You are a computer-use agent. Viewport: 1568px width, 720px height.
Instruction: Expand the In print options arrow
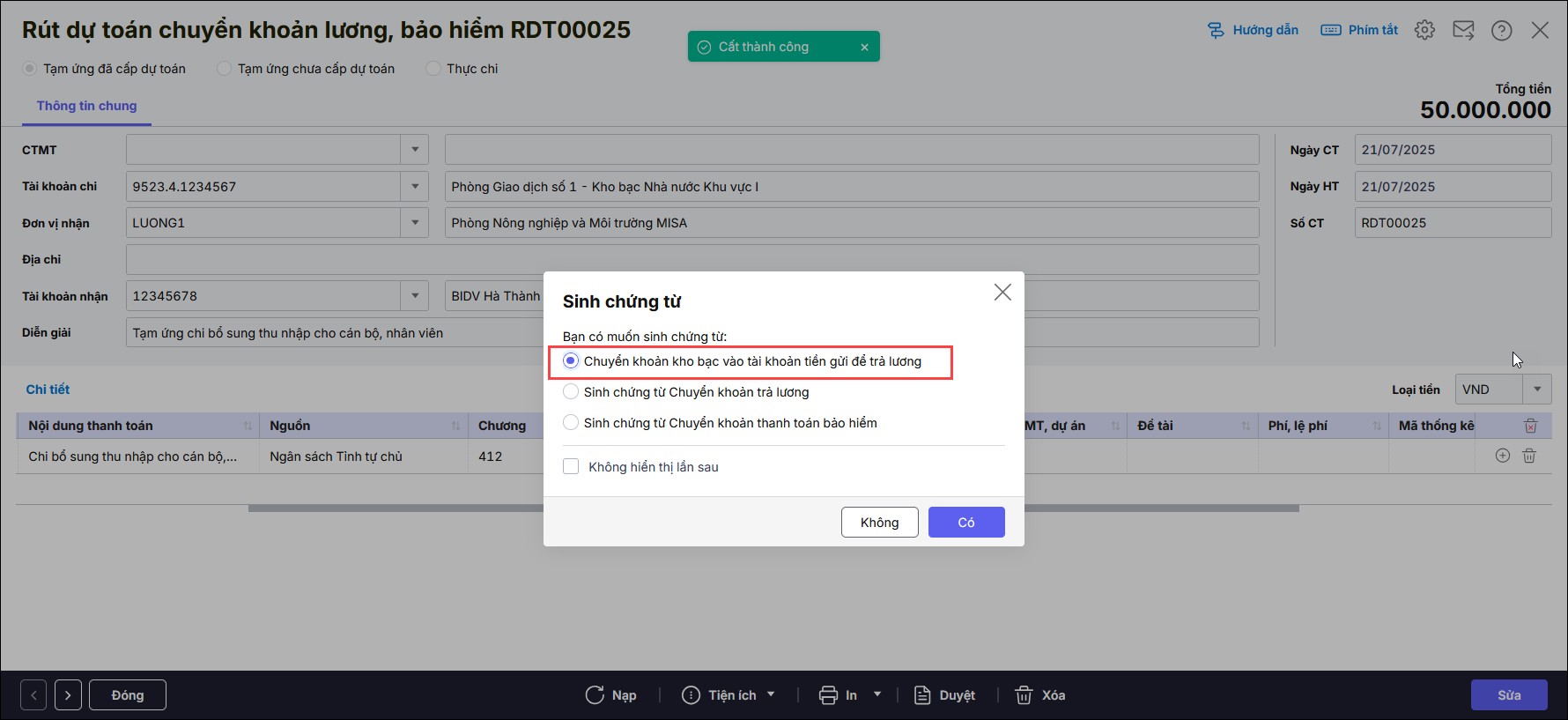[x=877, y=694]
